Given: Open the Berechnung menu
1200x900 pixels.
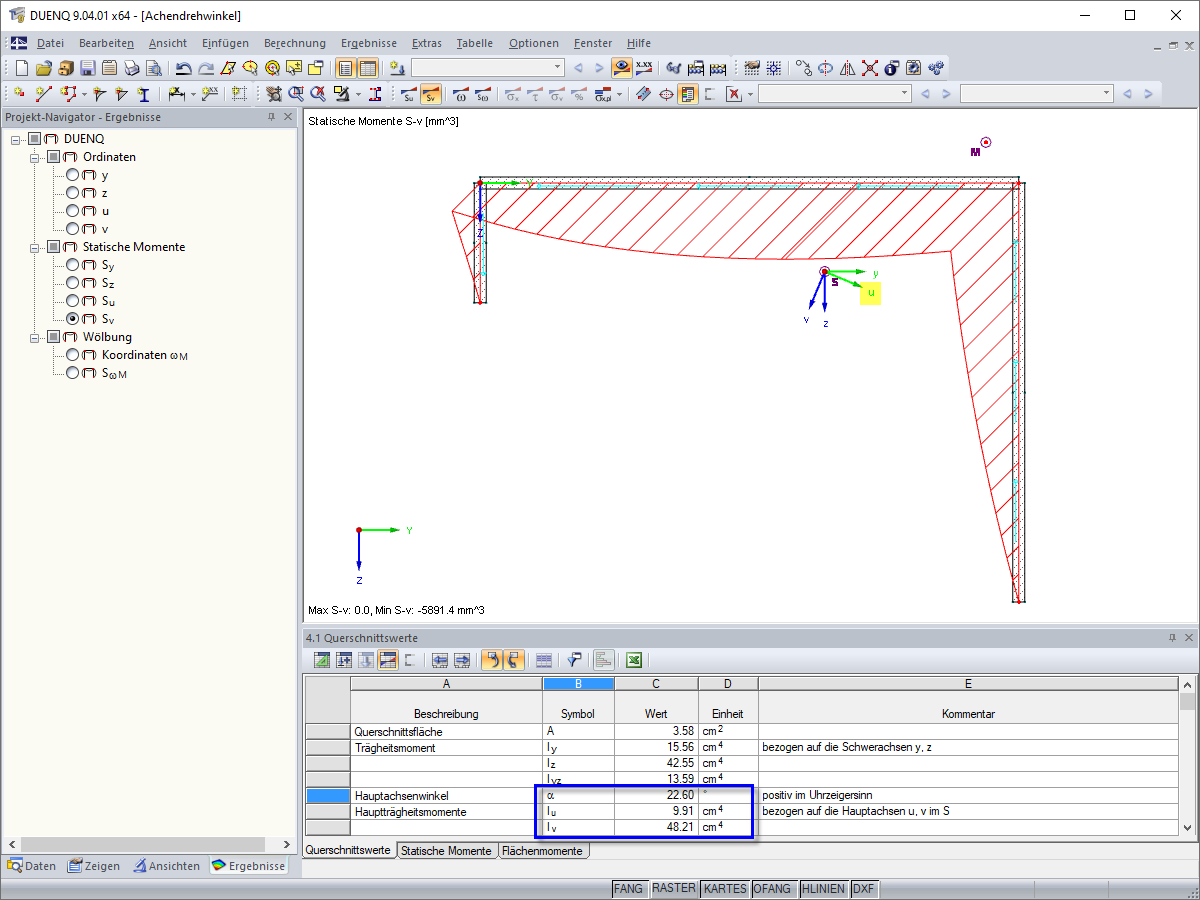Looking at the screenshot, I should [294, 43].
